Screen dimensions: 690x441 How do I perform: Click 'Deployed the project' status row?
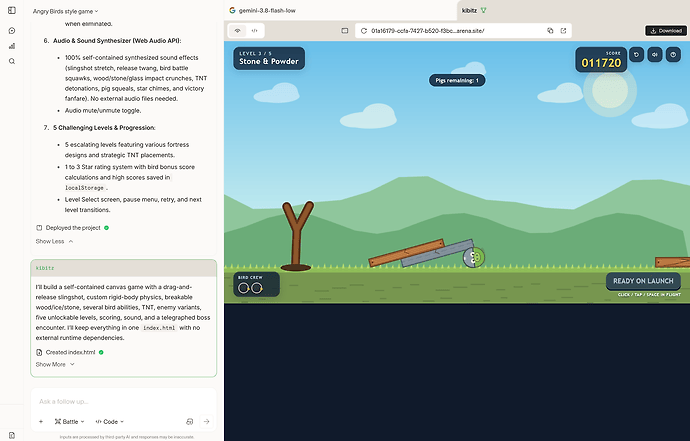pos(73,228)
